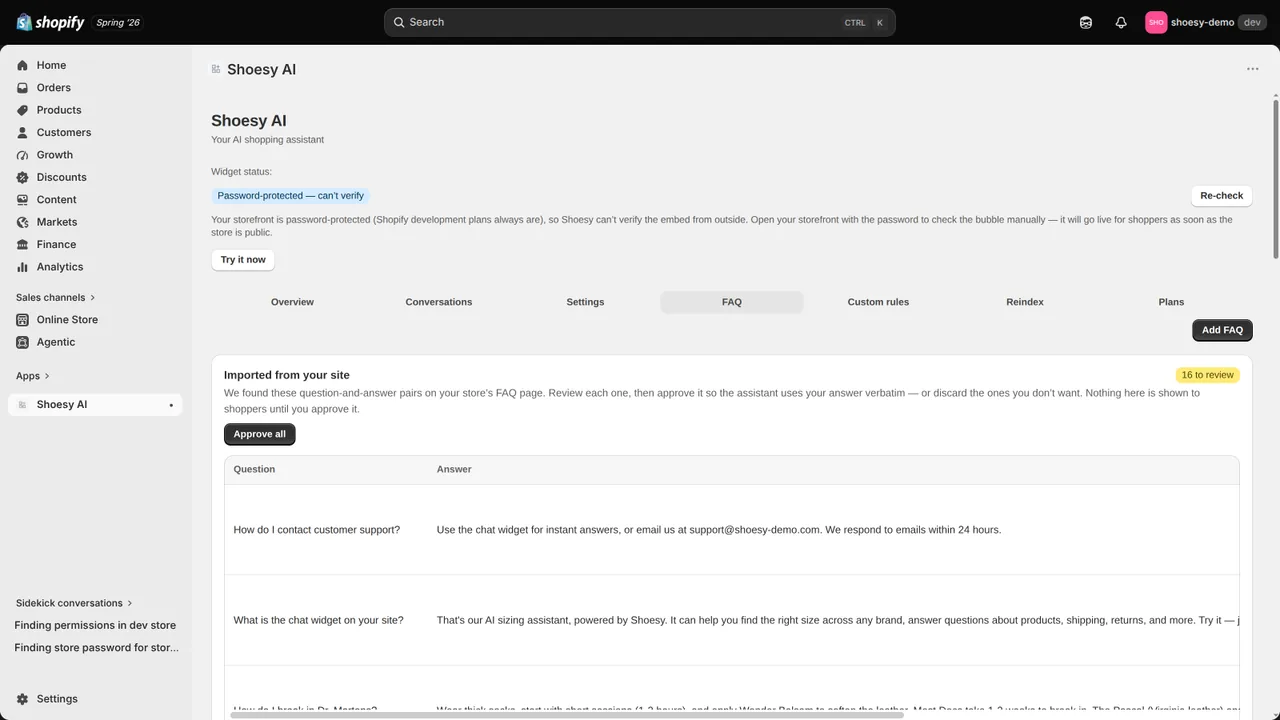Click the Spring '26 edition badge
This screenshot has height=720, width=1280.
[118, 22]
